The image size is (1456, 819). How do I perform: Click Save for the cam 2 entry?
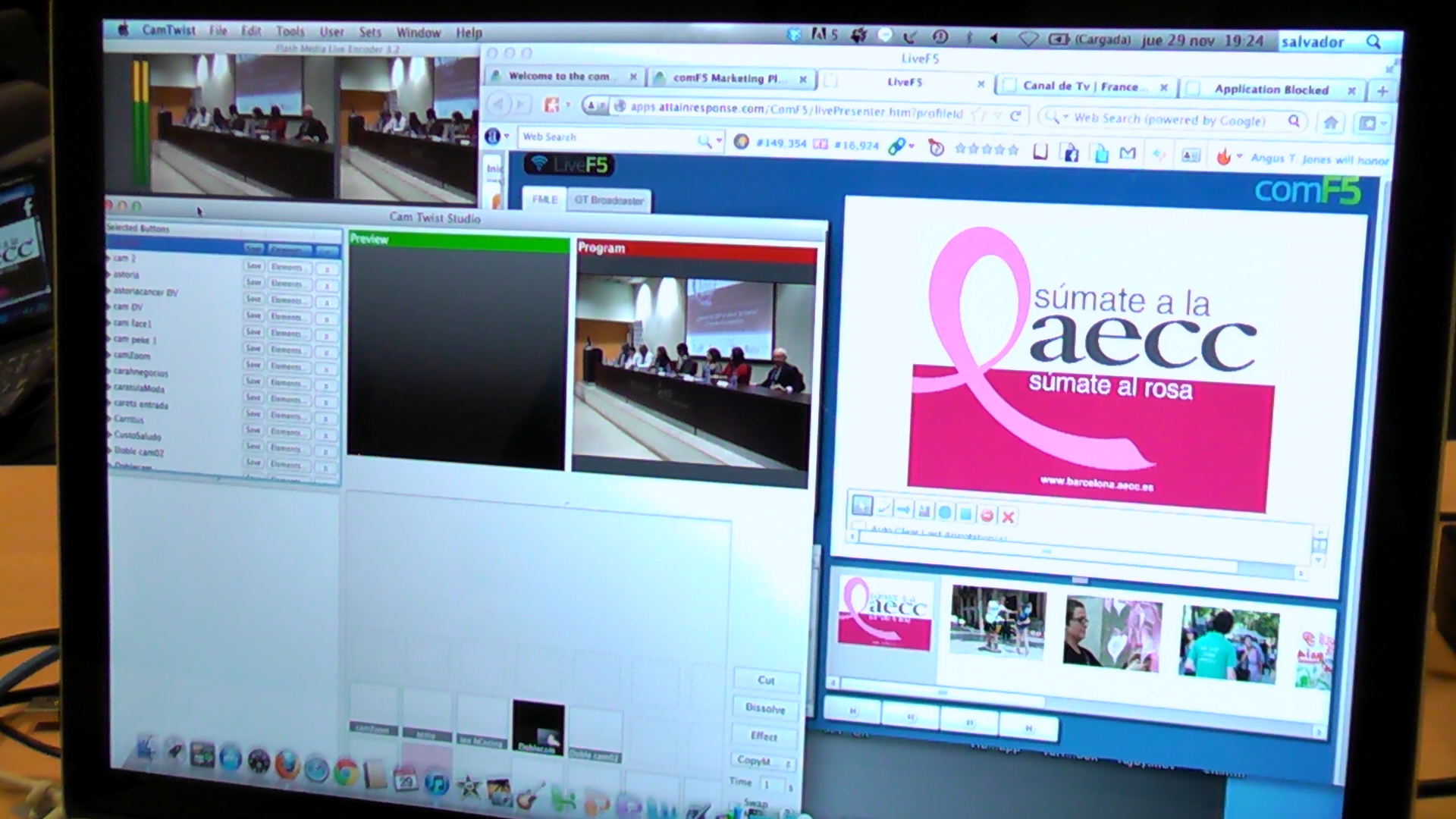(254, 266)
